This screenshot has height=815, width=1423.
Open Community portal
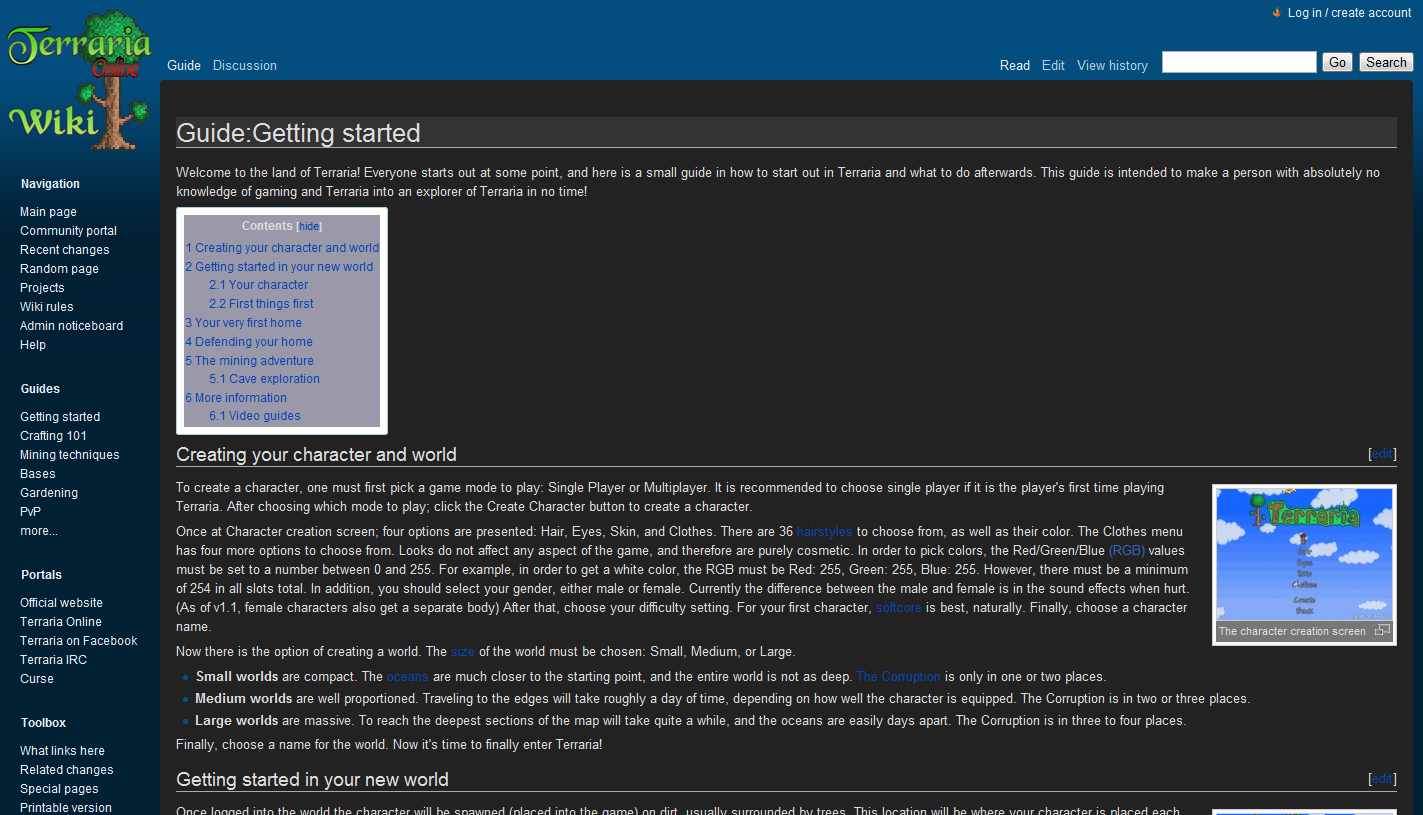(68, 231)
